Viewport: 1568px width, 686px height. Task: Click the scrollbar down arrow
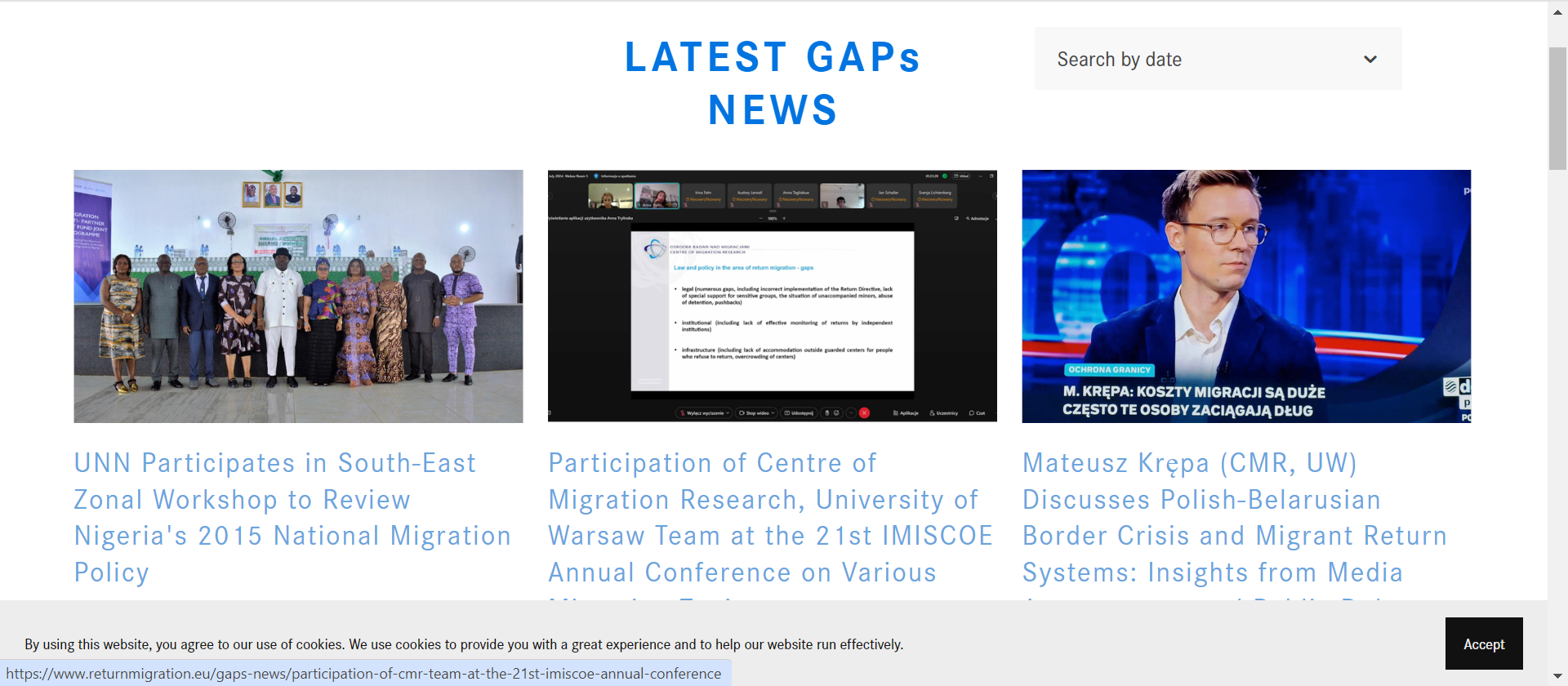pos(1557,676)
